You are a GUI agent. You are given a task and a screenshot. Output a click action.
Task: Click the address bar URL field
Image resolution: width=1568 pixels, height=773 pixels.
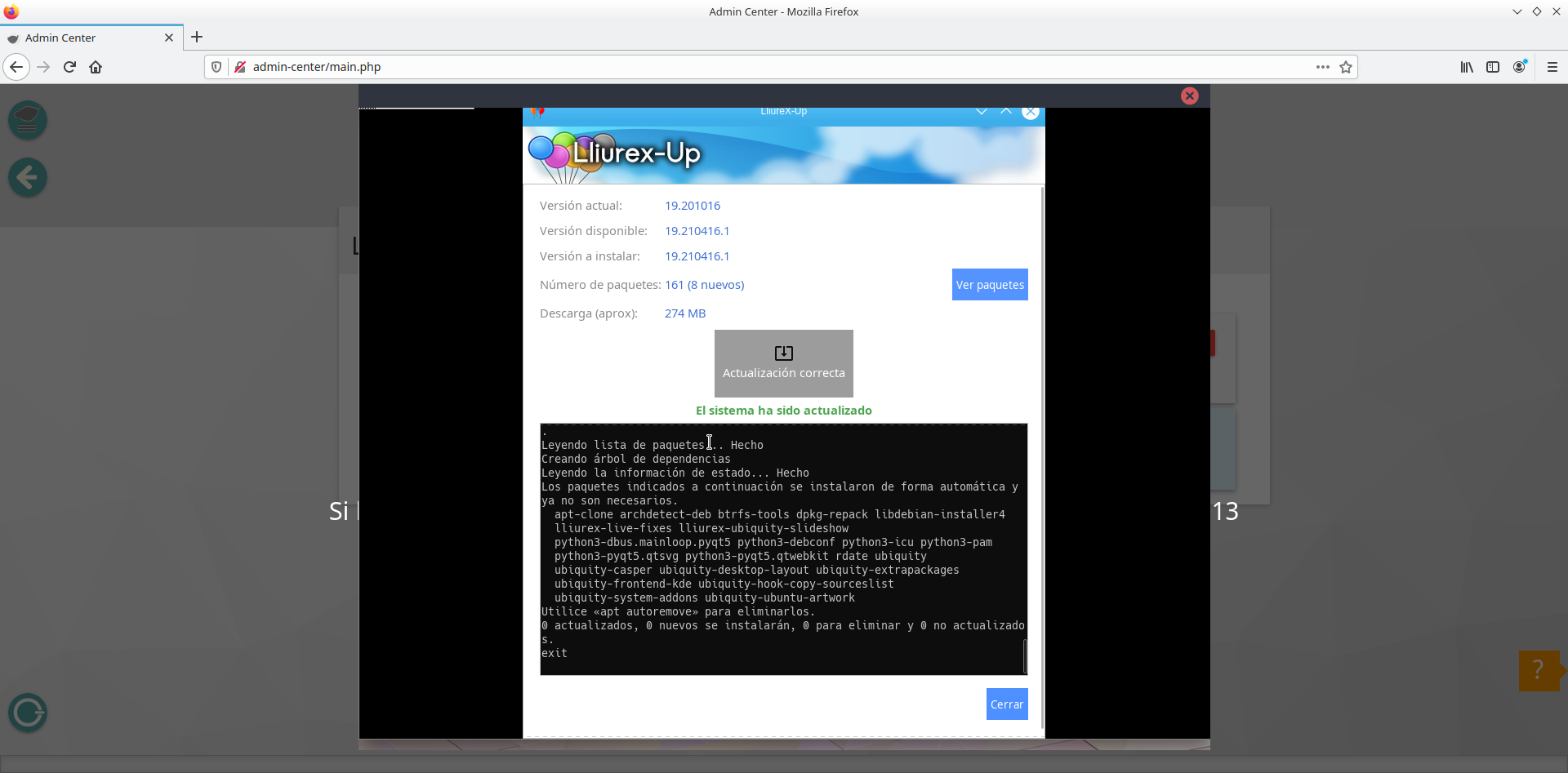click(735, 67)
